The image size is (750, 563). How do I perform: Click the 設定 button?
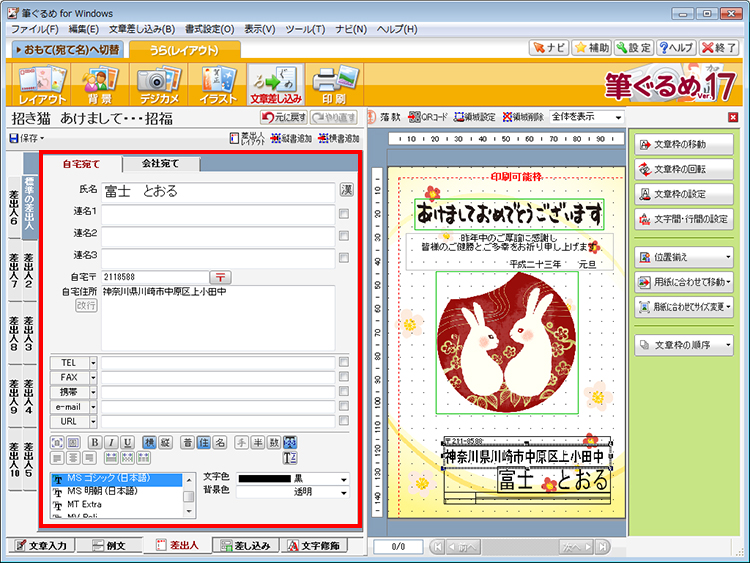pos(634,48)
